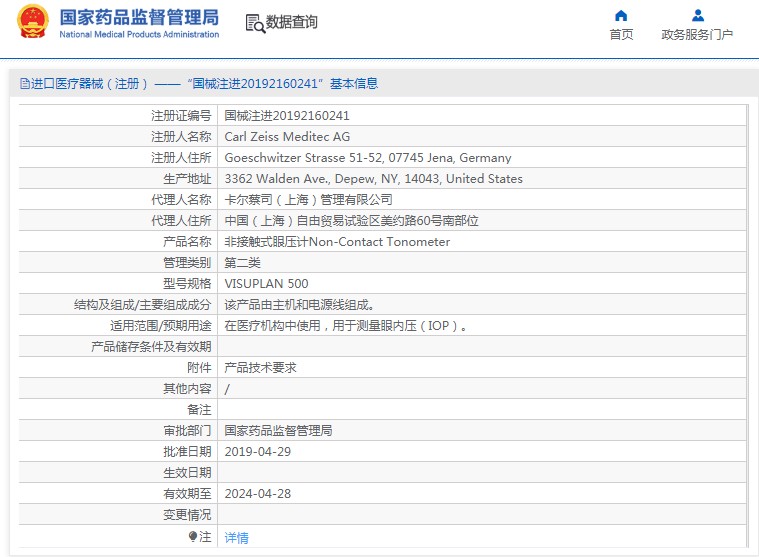Screen dimensions: 759x557
Task: Click the 型号规格 row label
Action: 187,284
